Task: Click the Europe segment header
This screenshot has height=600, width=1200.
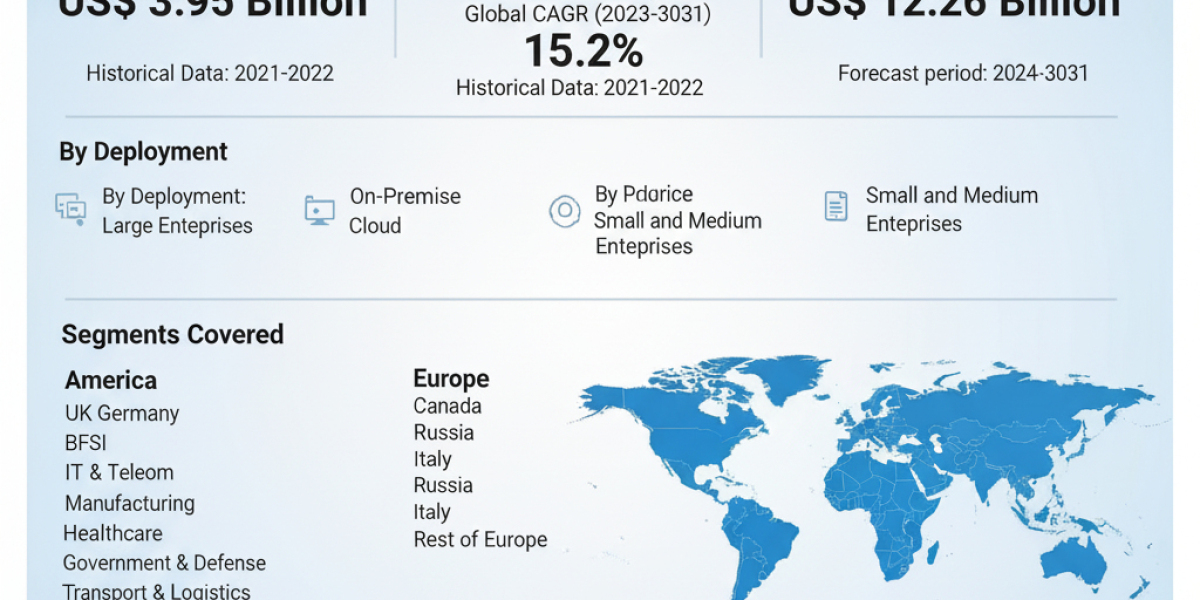Action: [451, 378]
